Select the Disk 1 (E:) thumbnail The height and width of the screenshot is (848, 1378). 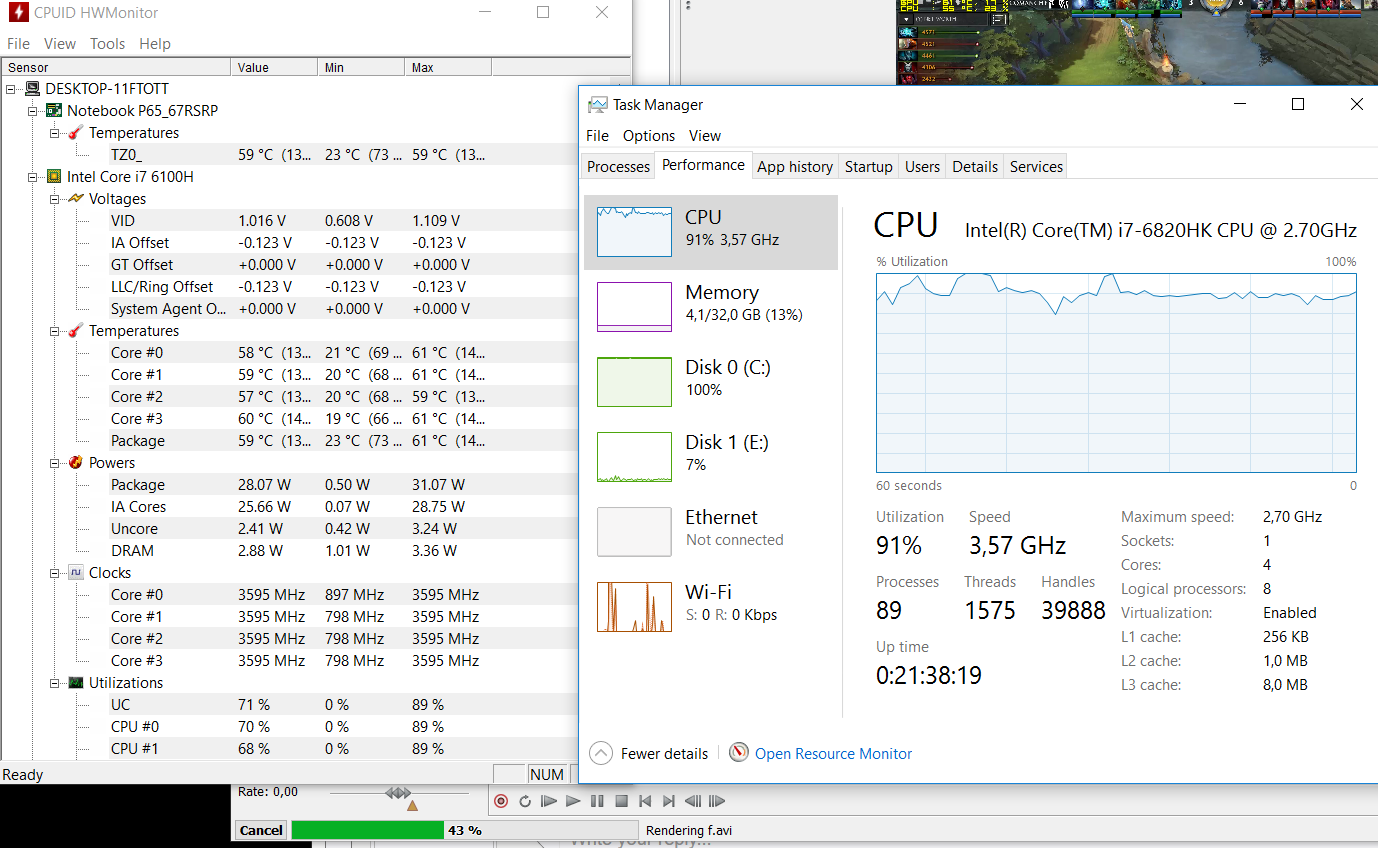pos(634,457)
